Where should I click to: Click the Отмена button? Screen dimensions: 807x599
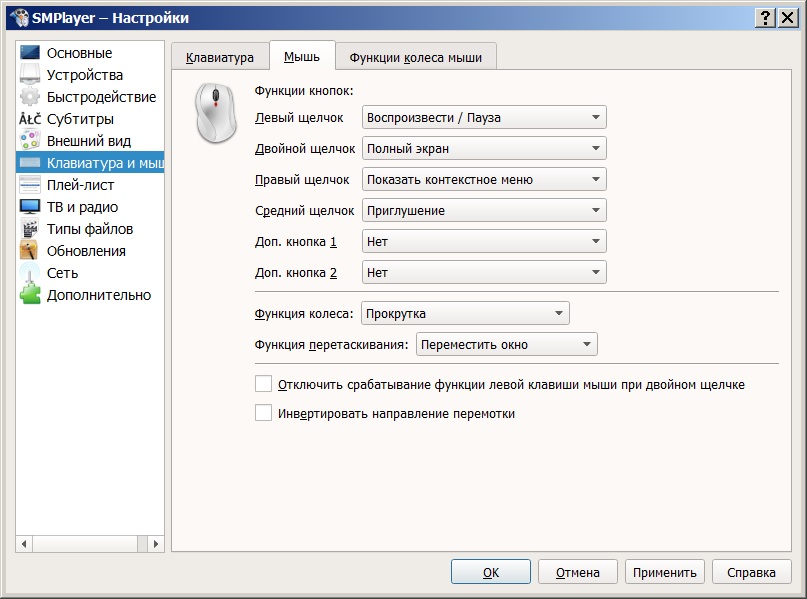click(x=577, y=572)
